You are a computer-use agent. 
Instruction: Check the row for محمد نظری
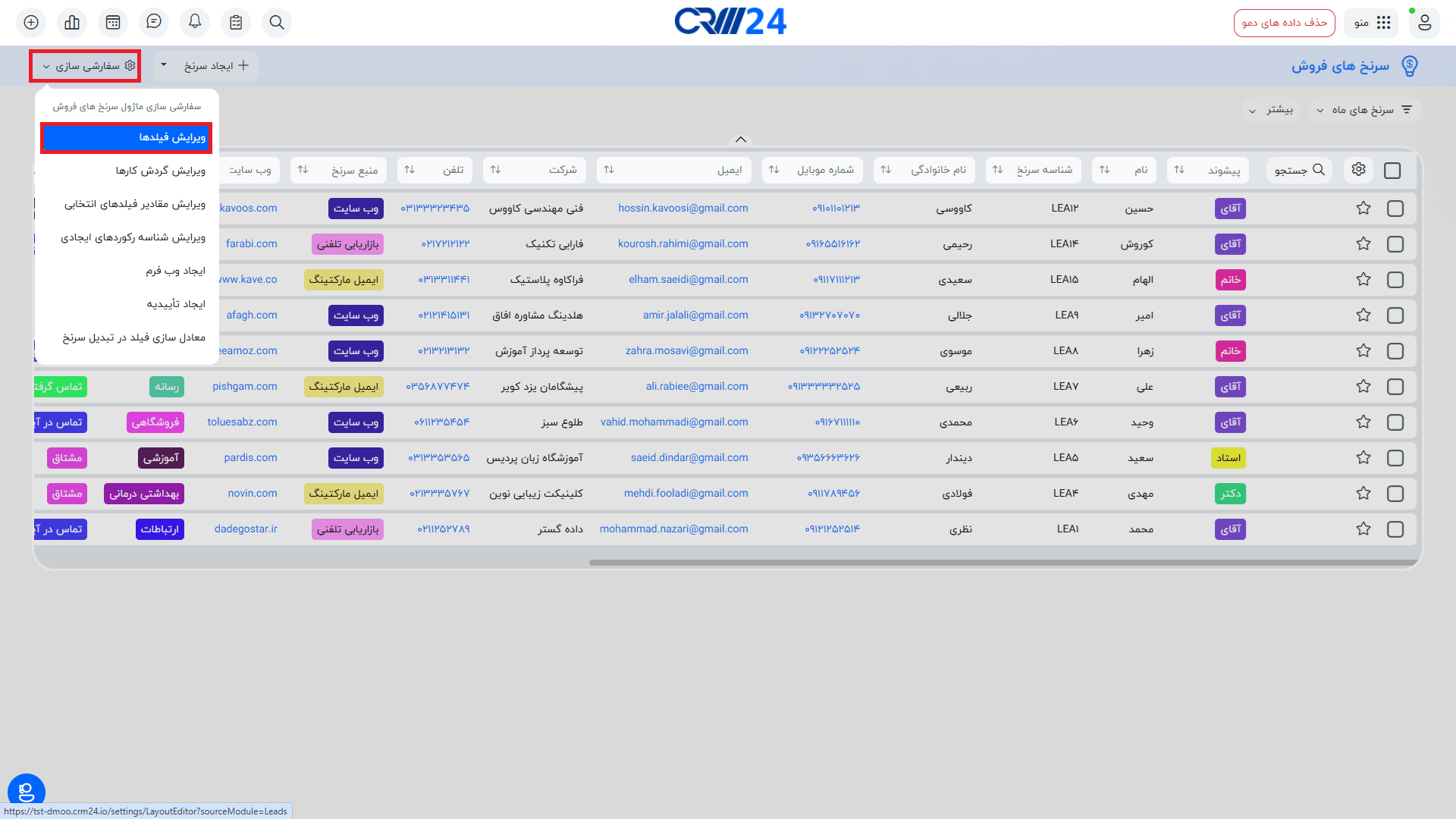tap(1395, 529)
